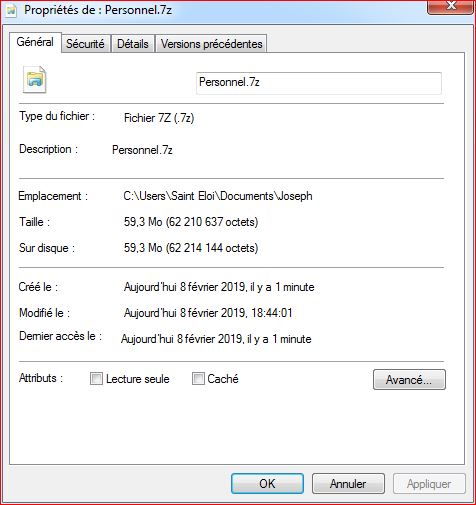Viewport: 476px width, 505px height.
Task: Switch to the Sécurité tab
Action: pyautogui.click(x=85, y=44)
